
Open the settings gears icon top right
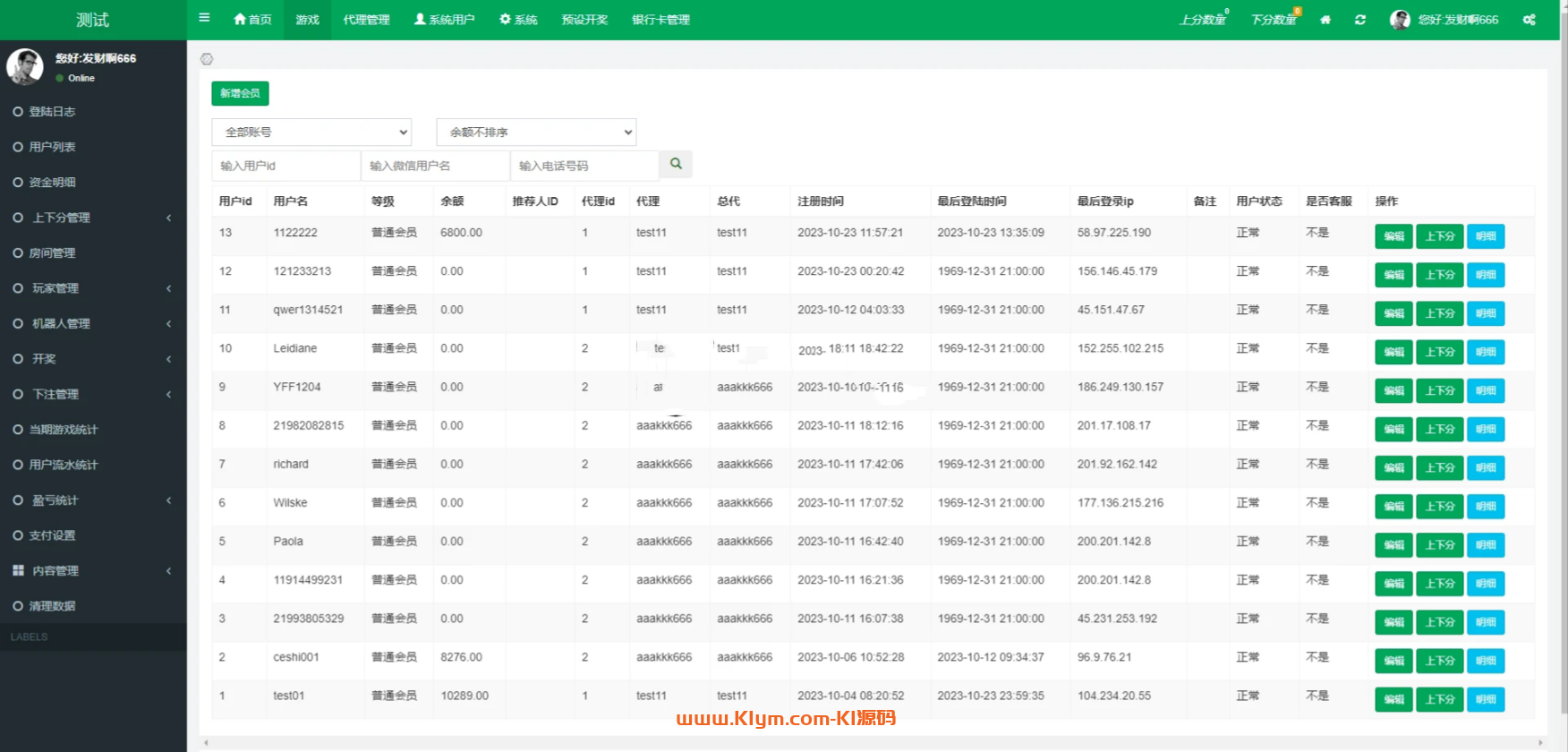coord(1529,20)
